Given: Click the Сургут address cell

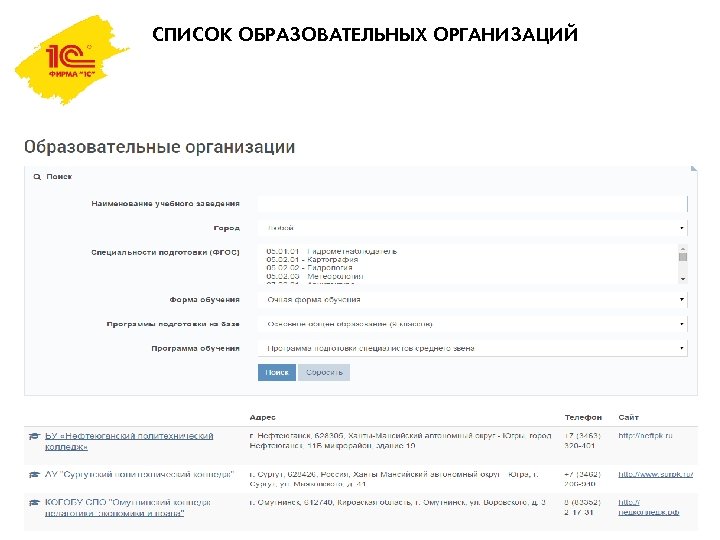Looking at the screenshot, I should (x=394, y=479).
